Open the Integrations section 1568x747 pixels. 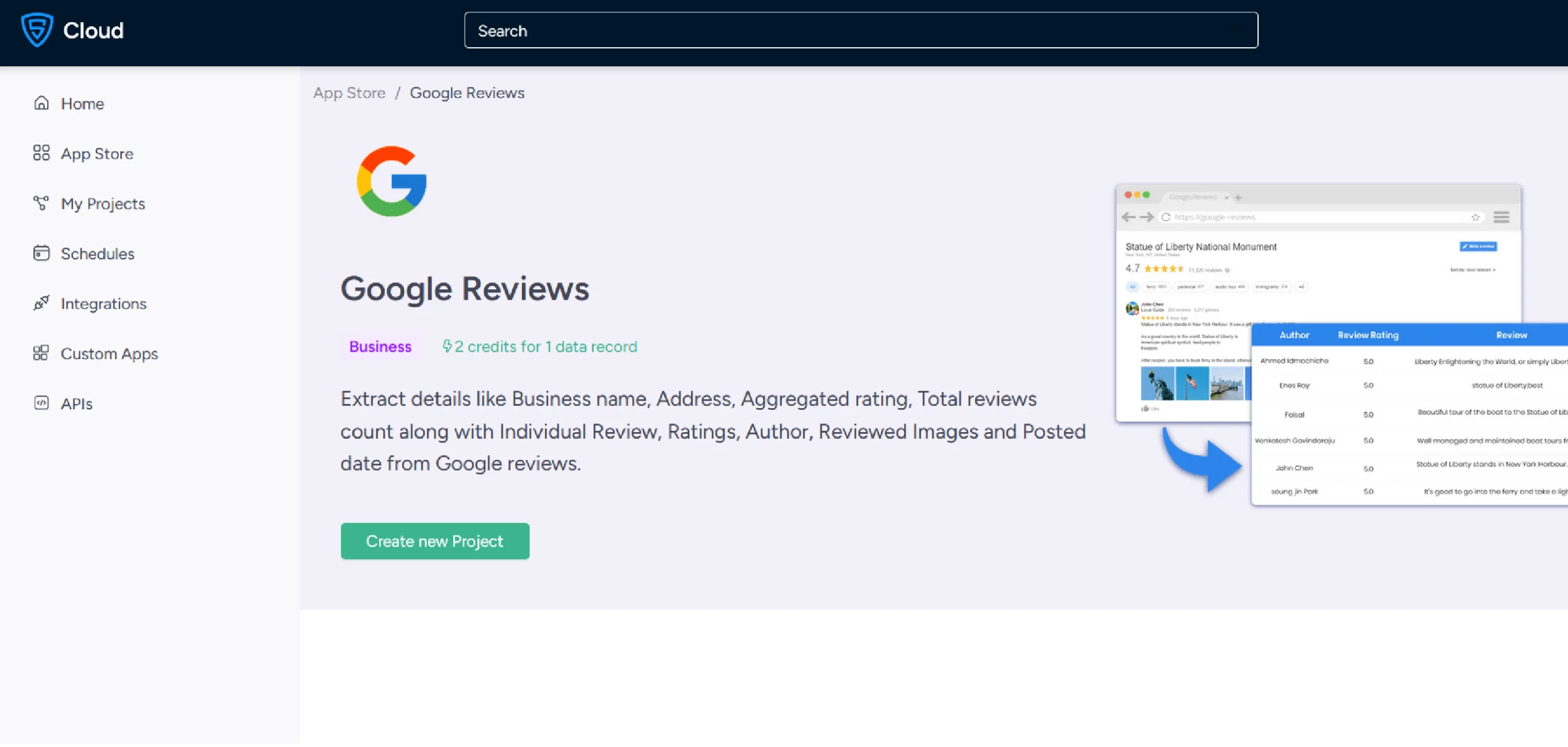click(104, 304)
